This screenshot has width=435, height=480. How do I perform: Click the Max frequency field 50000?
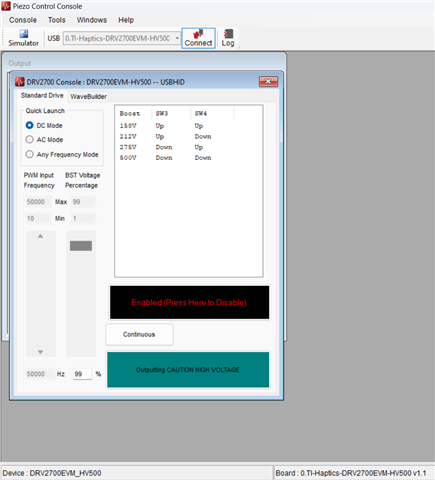click(38, 202)
